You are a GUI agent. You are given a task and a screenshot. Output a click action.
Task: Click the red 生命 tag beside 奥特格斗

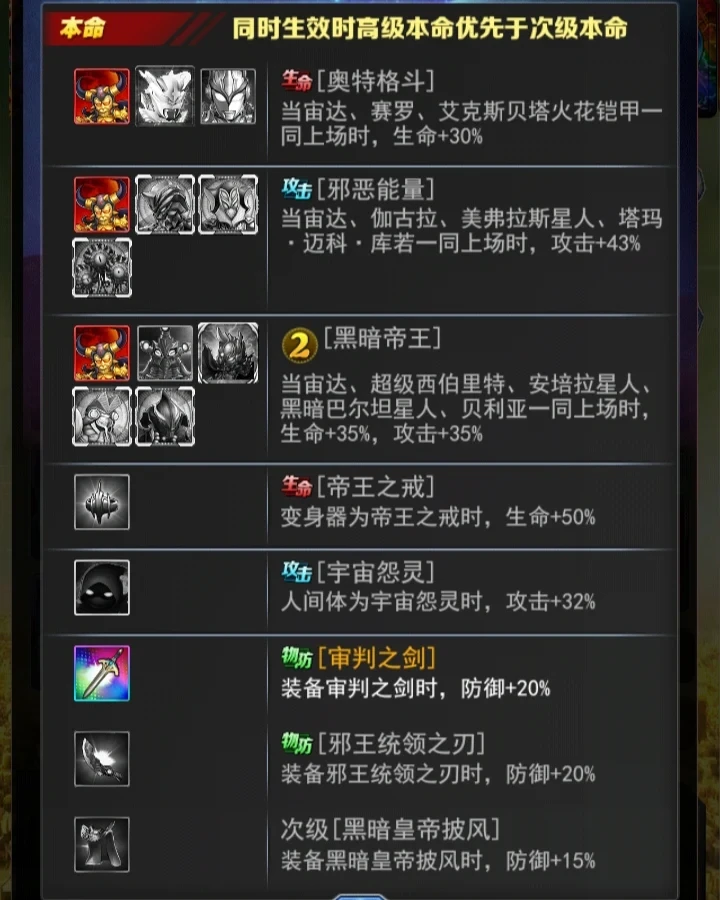coord(296,82)
